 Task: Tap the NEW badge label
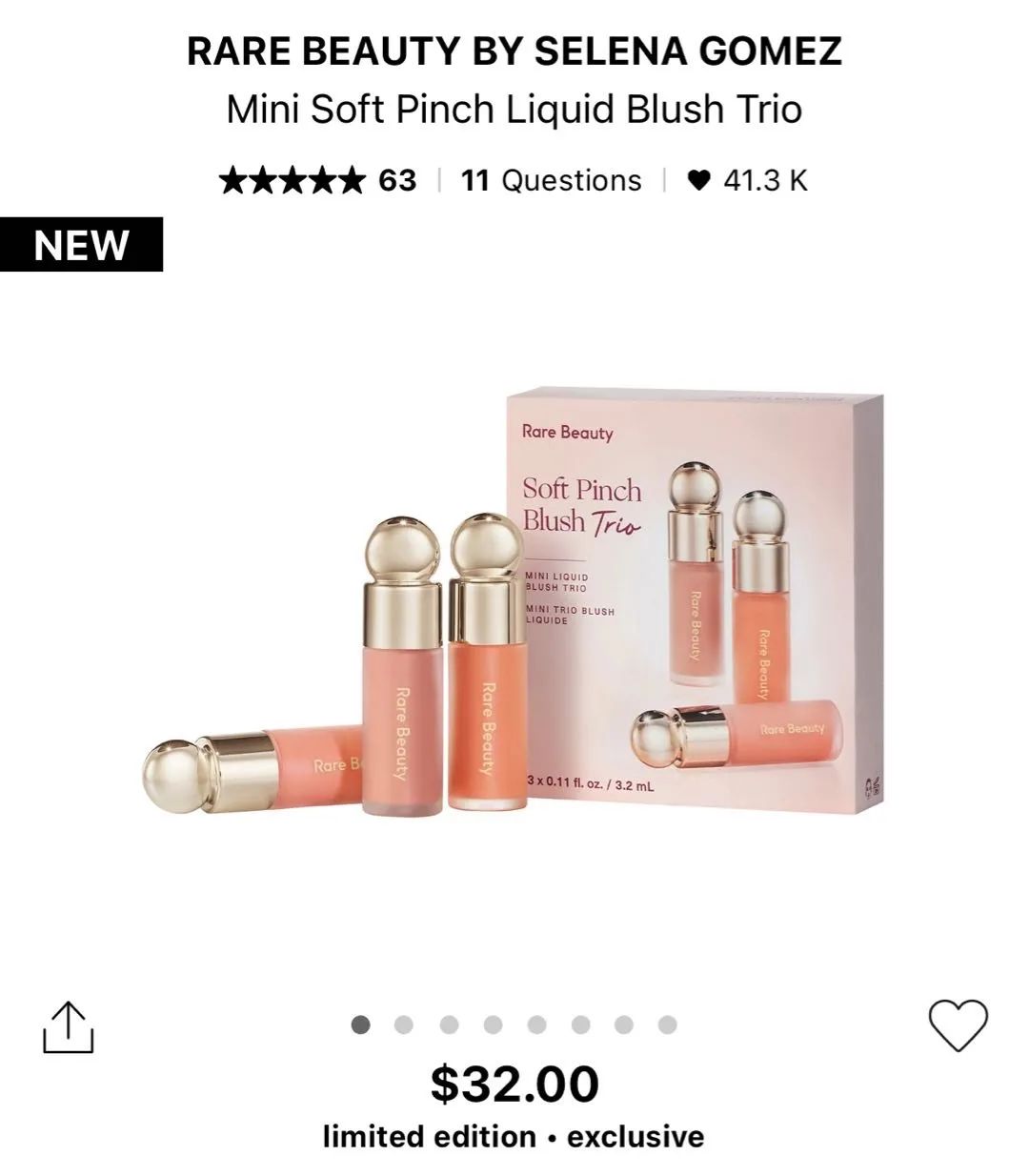tap(81, 244)
